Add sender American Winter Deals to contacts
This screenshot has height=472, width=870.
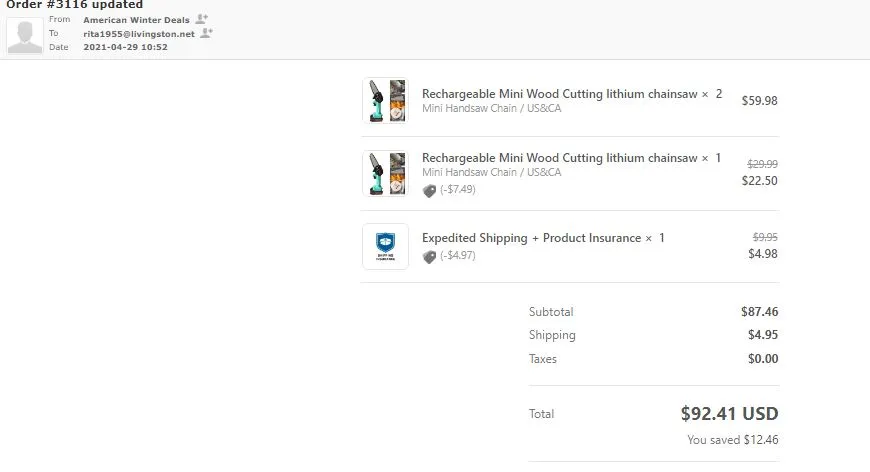[x=202, y=19]
